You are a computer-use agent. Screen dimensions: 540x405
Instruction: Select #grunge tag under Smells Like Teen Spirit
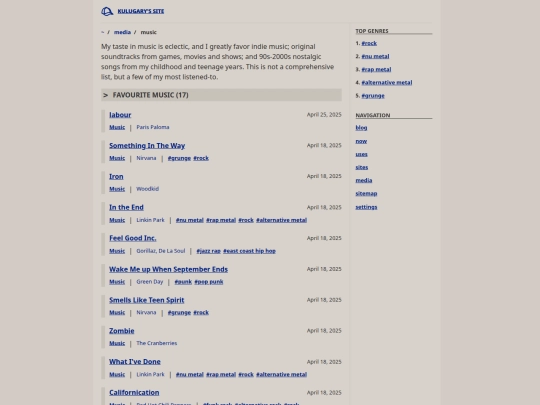[179, 312]
